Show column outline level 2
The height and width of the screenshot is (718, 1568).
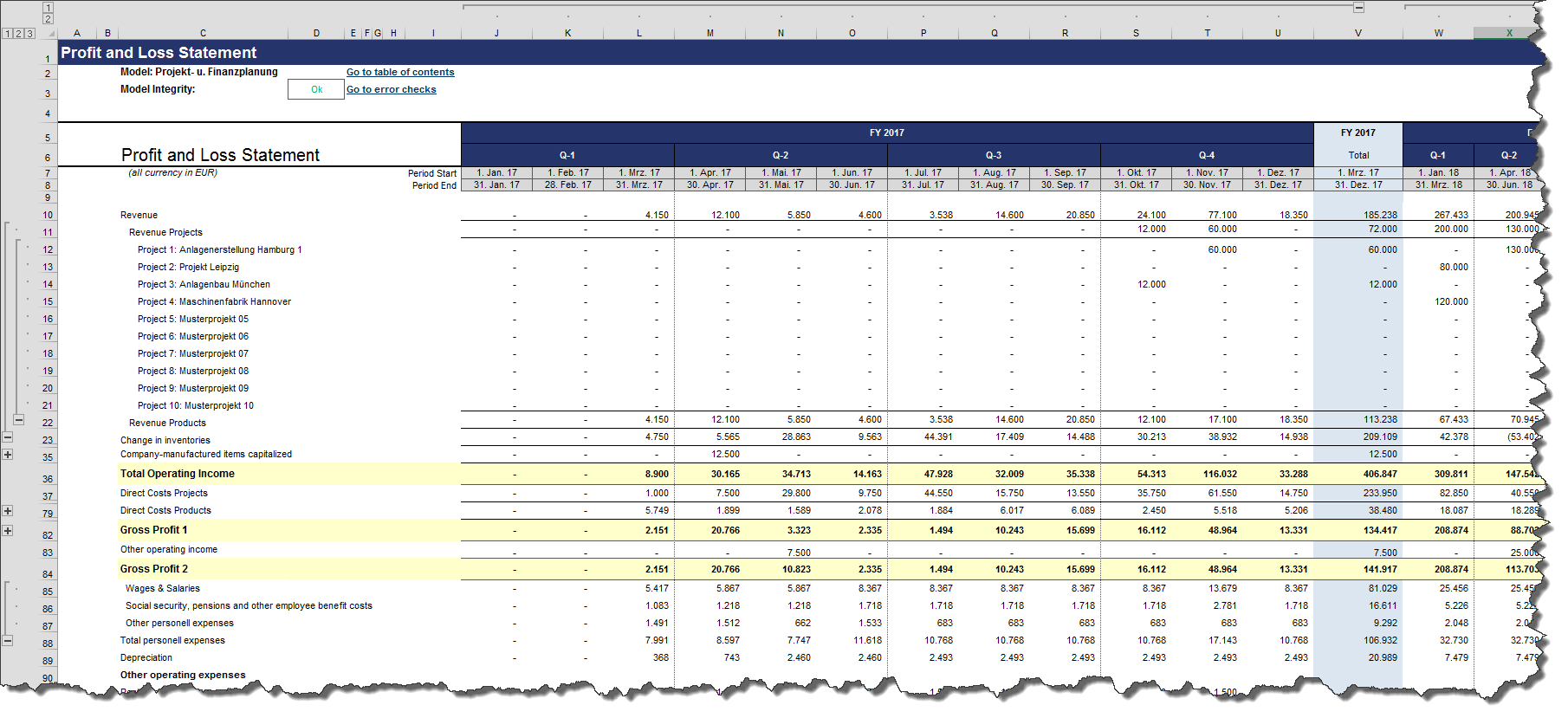(48, 18)
